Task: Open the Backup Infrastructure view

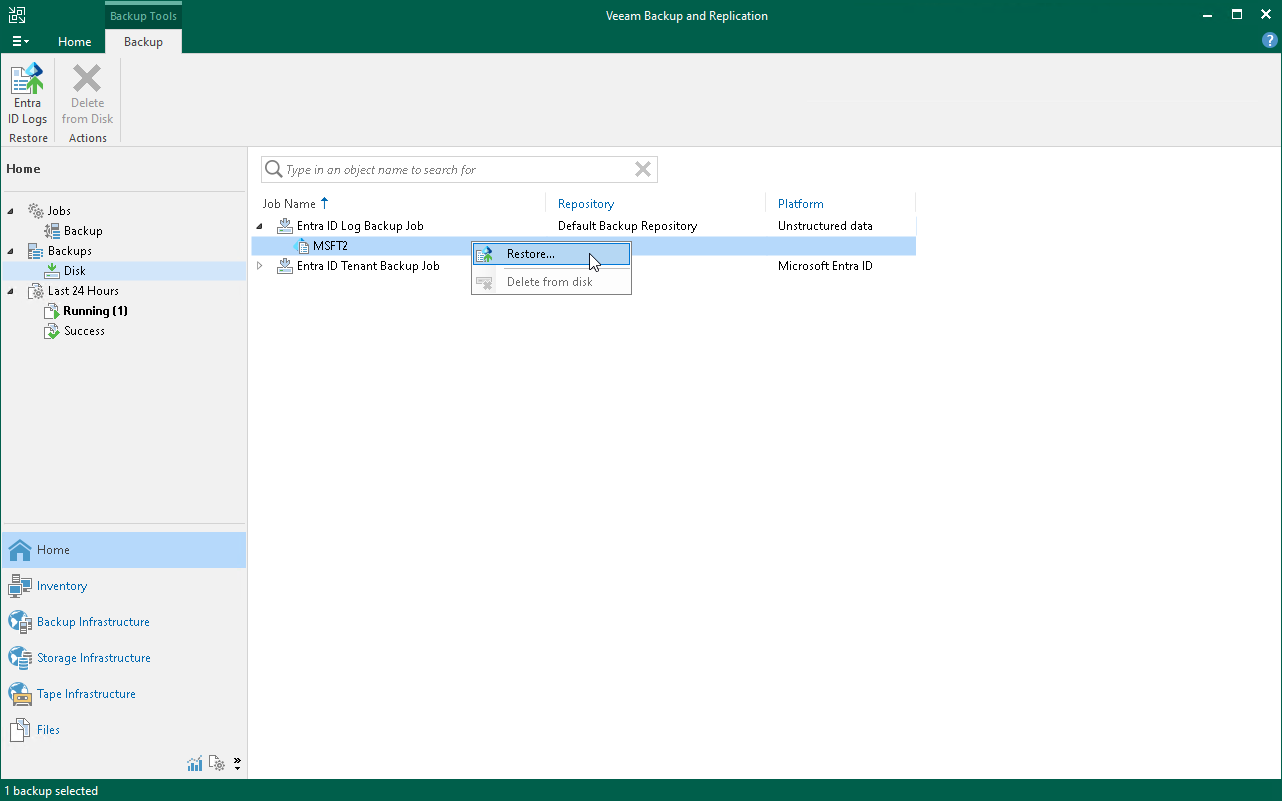Action: pos(123,622)
